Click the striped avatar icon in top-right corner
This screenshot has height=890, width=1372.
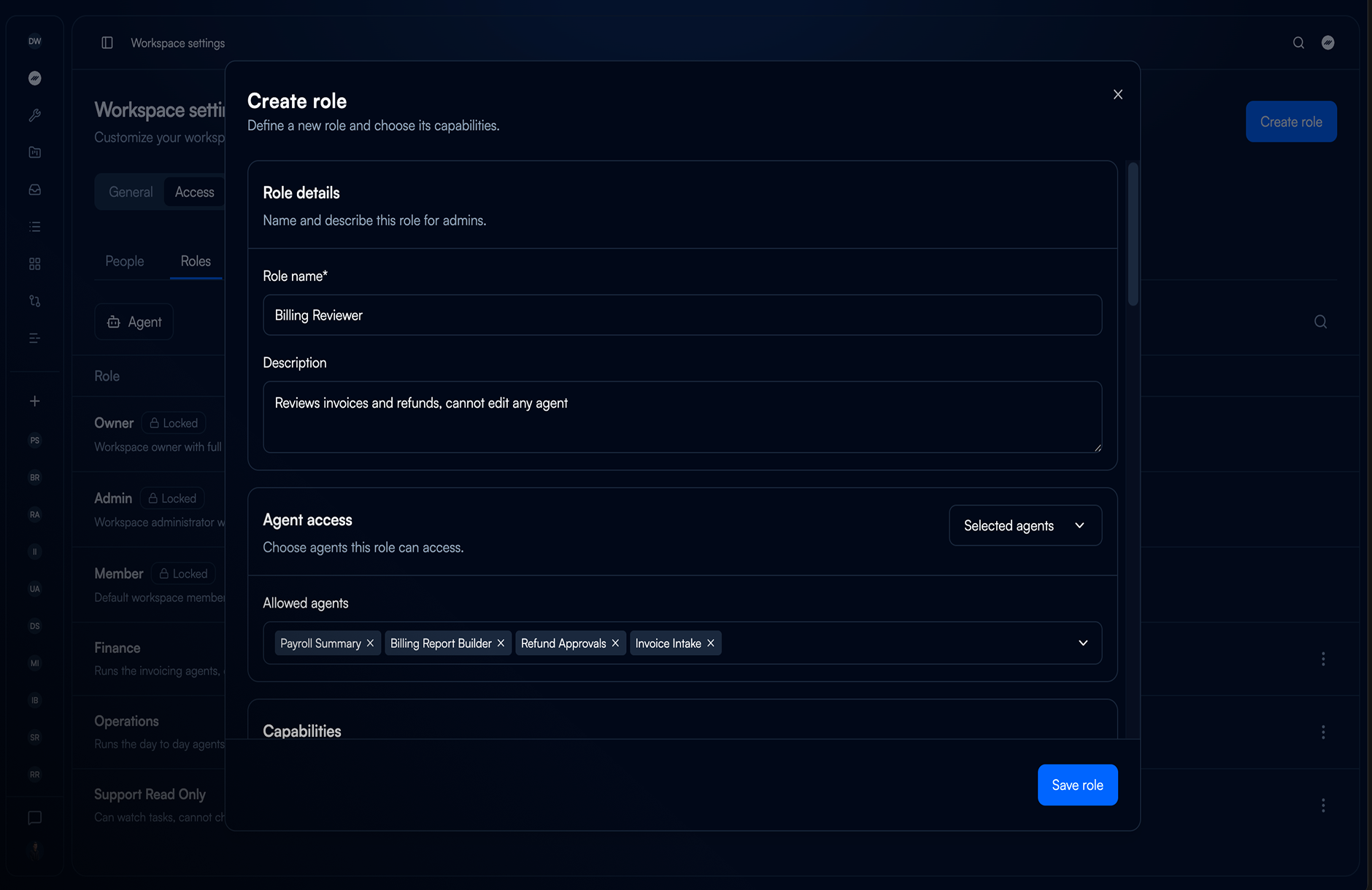coord(1328,43)
